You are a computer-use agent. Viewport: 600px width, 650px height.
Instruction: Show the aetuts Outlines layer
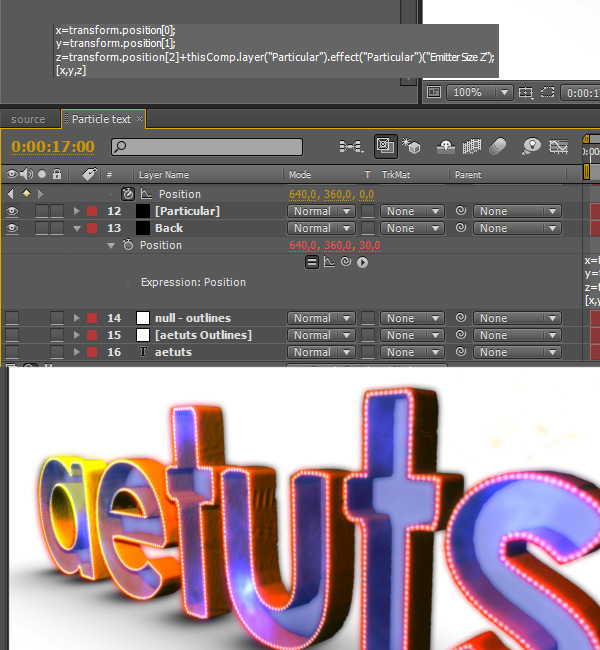click(x=12, y=335)
